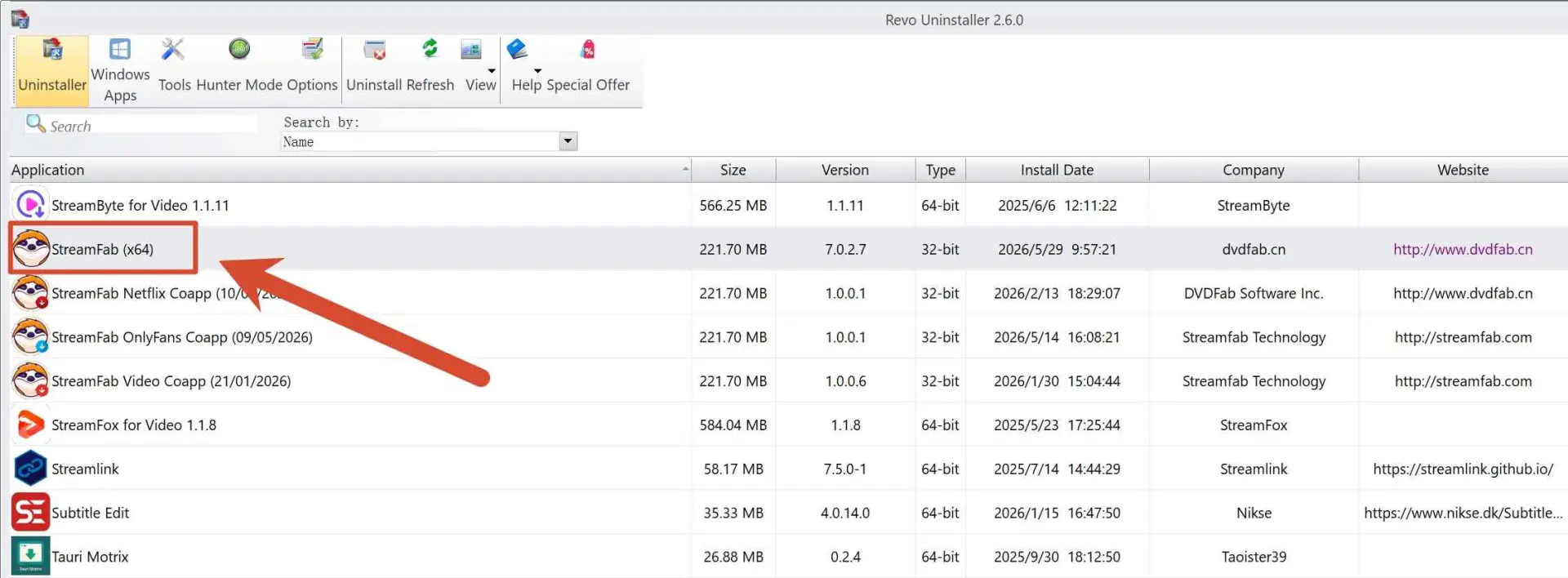Viewport: 1568px width, 578px height.
Task: Select the StreamByte for Video app icon
Action: [30, 204]
